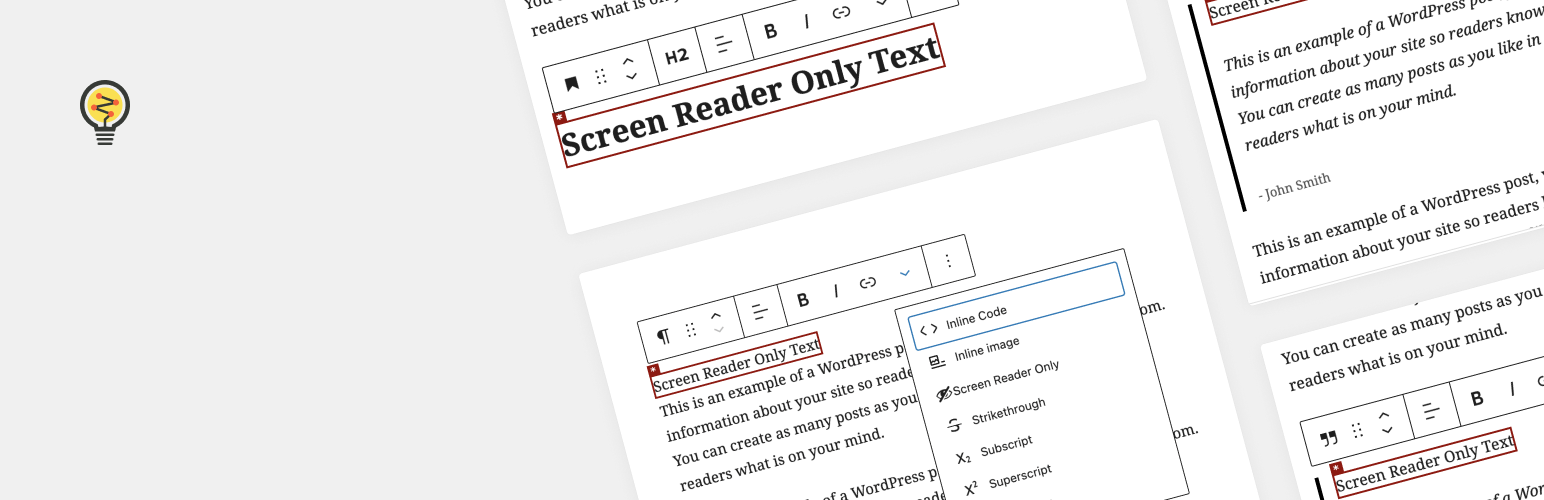Click the heading block bookmark icon
The width and height of the screenshot is (1544, 500).
pyautogui.click(x=572, y=84)
